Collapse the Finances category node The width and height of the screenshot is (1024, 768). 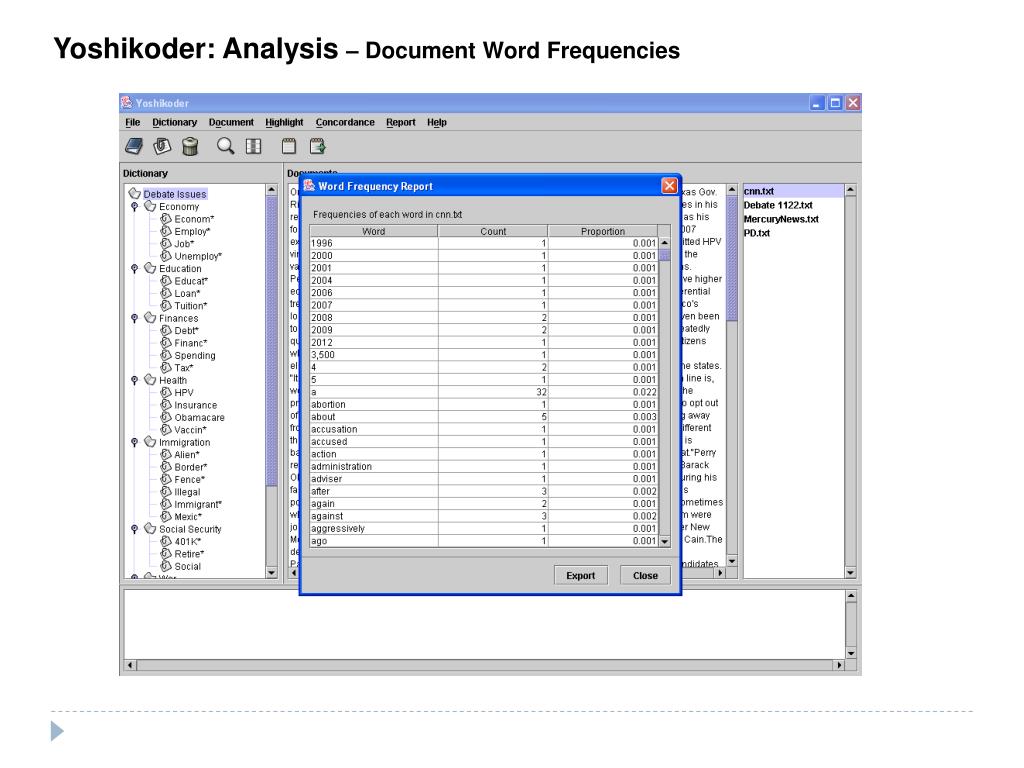[x=135, y=318]
